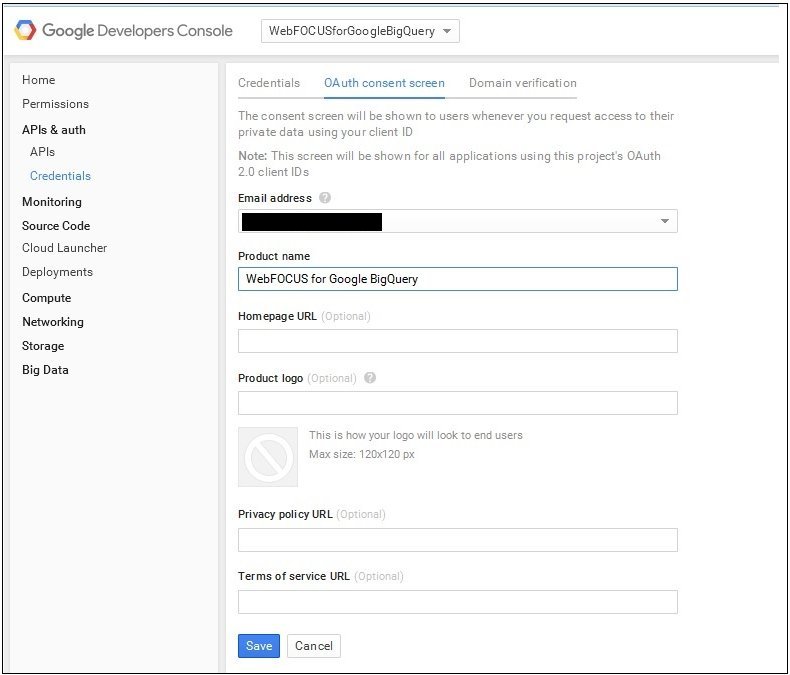The height and width of the screenshot is (675, 790).
Task: Select Credentials in the sidebar
Action: pyautogui.click(x=60, y=176)
